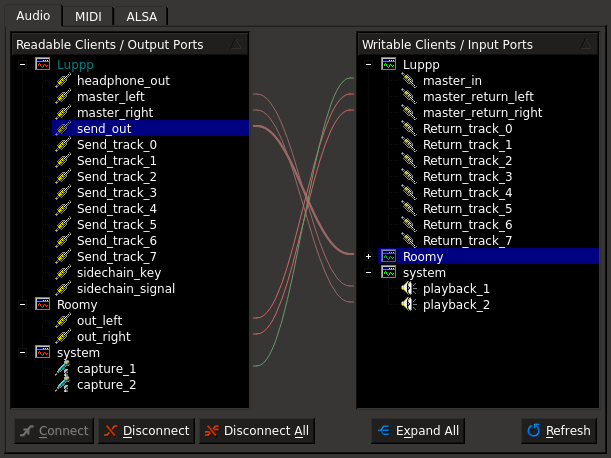Screen dimensions: 611x458
Task: Collapse the Luppp client in Output Ports
Action: pos(23,65)
